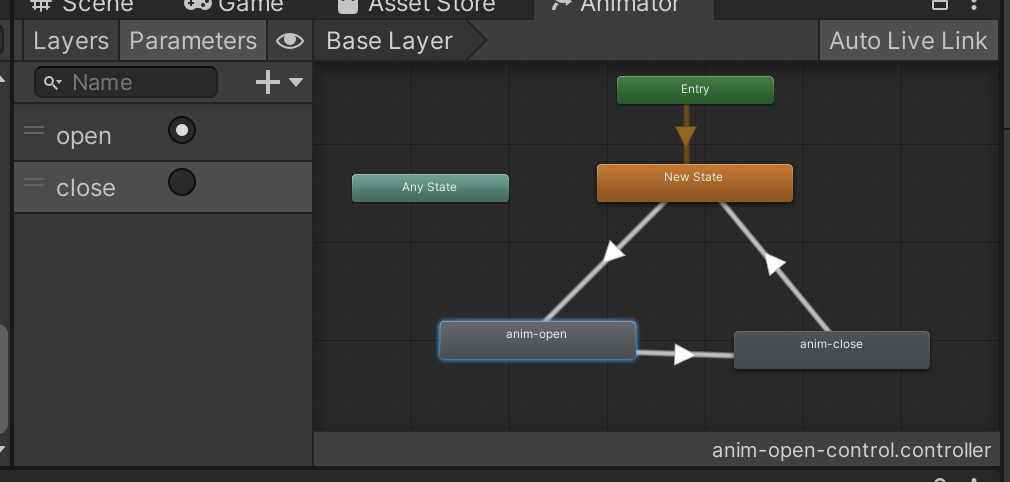This screenshot has height=482, width=1010.
Task: Select the transition arrow from anim-open to anim-close
Action: pyautogui.click(x=684, y=354)
